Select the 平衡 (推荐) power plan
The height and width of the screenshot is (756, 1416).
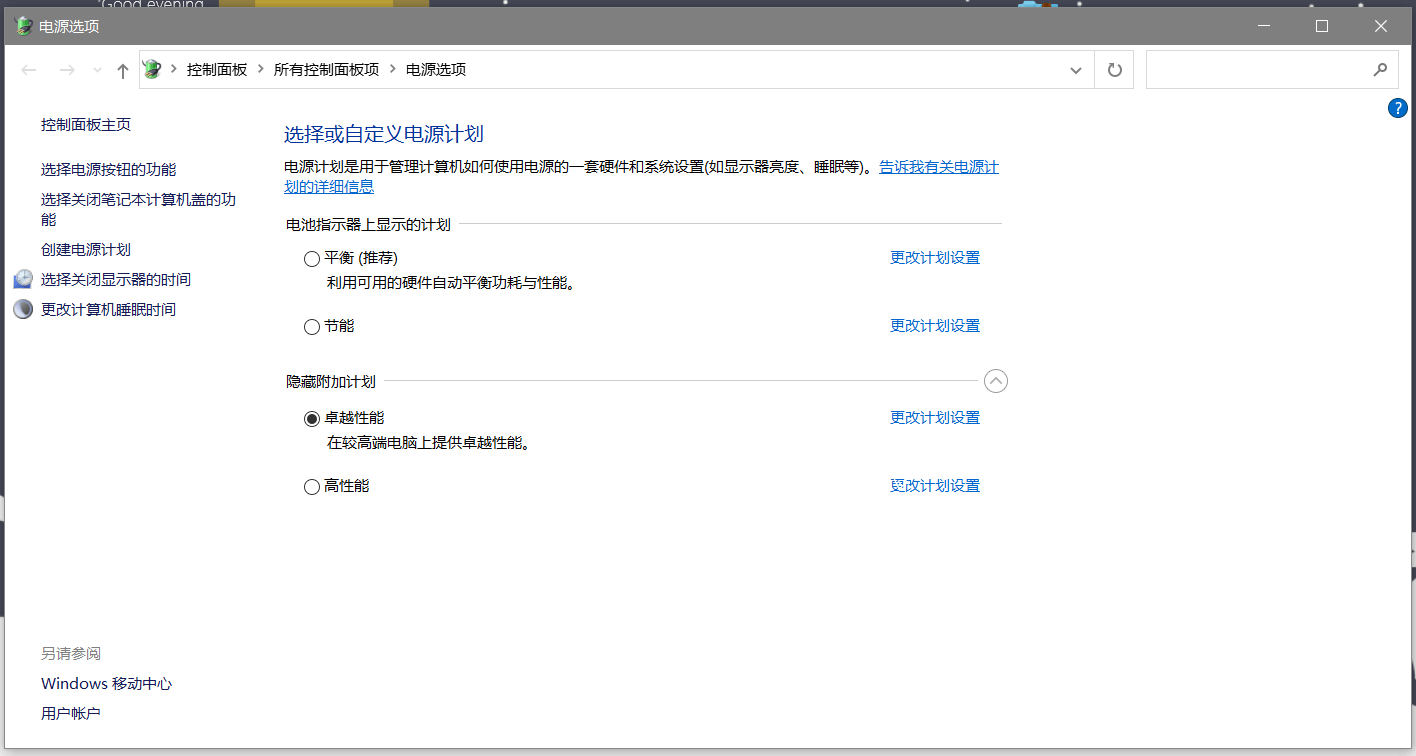point(312,259)
